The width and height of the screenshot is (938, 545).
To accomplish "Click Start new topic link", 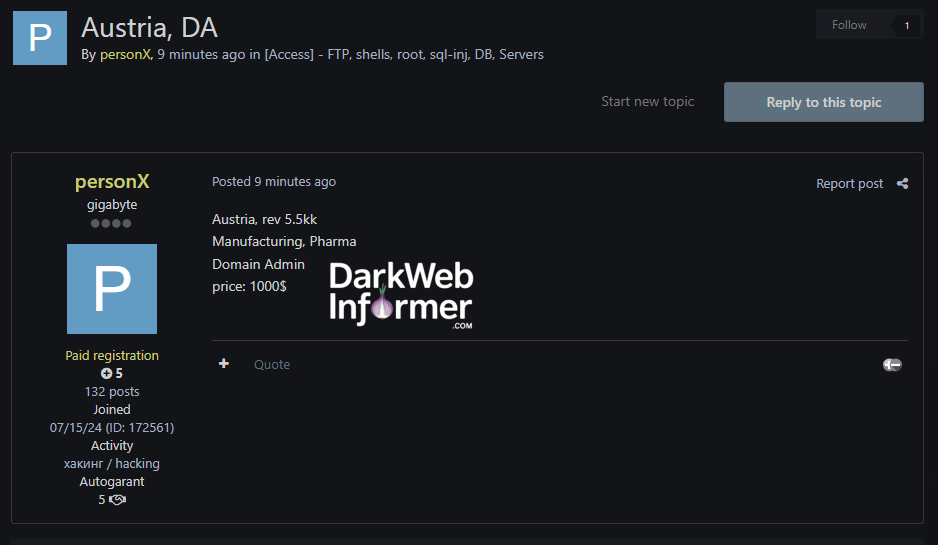I will (x=647, y=101).
